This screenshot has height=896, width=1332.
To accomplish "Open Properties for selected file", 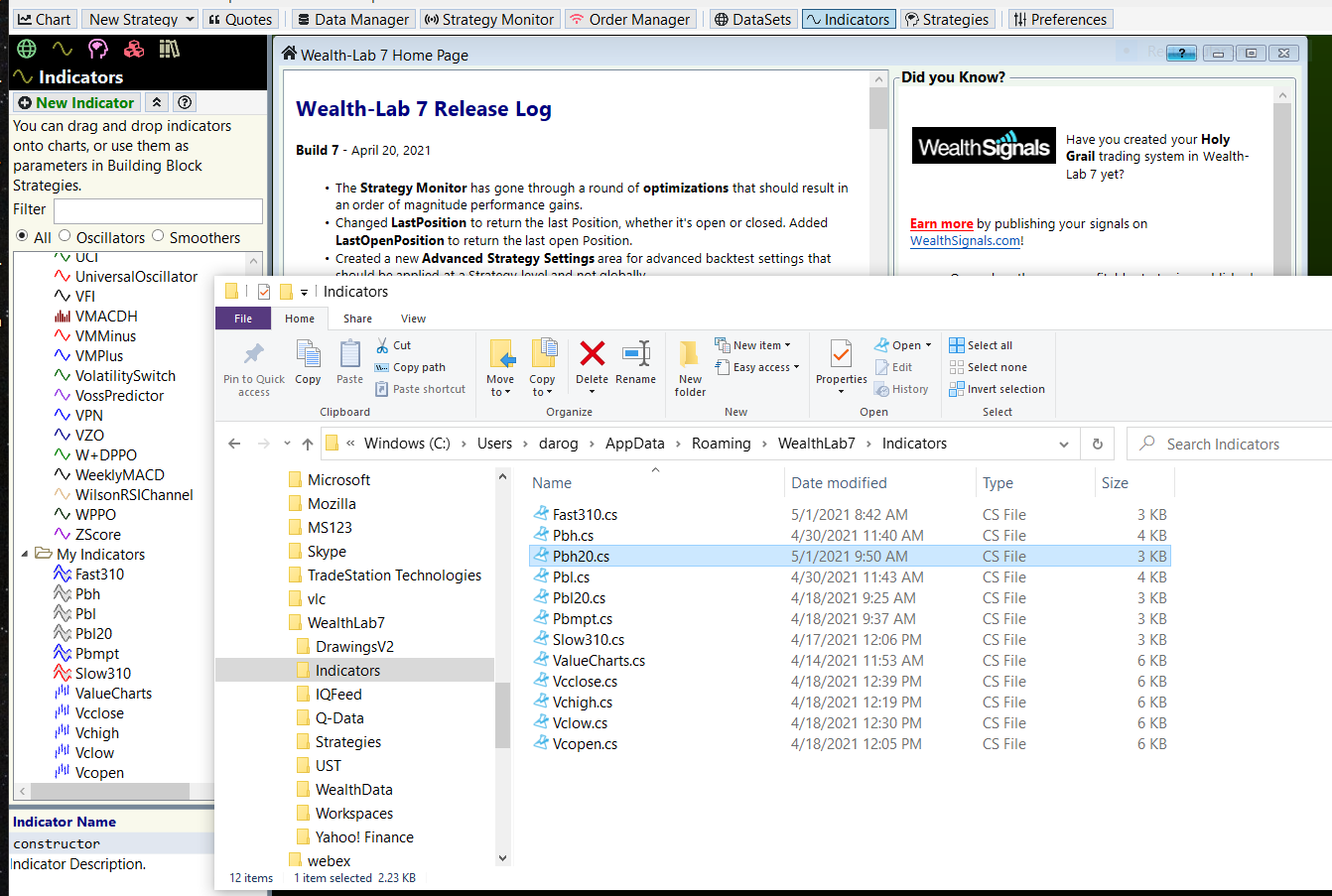I will point(842,366).
